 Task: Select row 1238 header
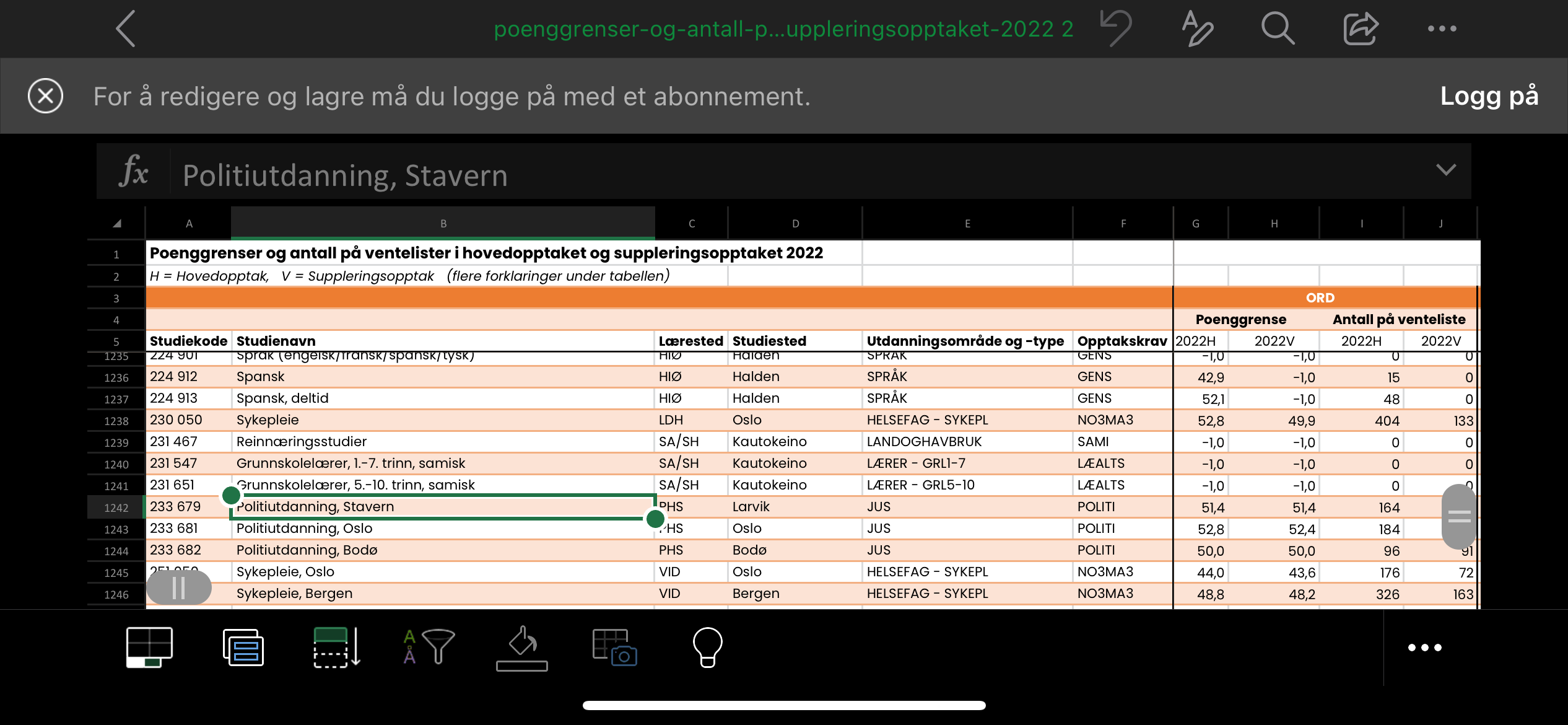(x=116, y=421)
